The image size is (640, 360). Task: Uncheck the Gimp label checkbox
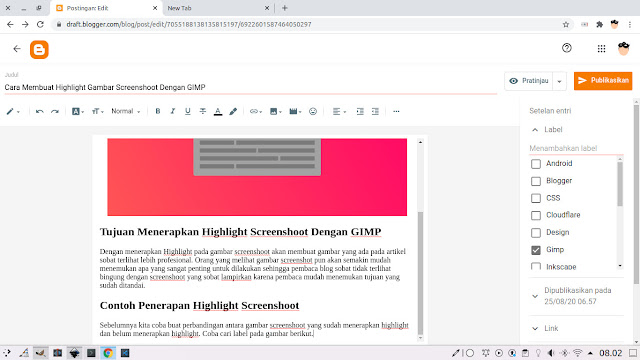(x=536, y=250)
